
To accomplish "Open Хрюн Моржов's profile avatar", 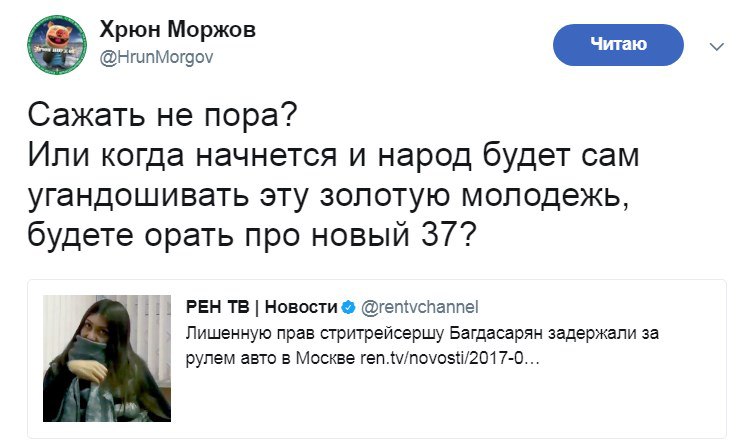I will tap(57, 44).
